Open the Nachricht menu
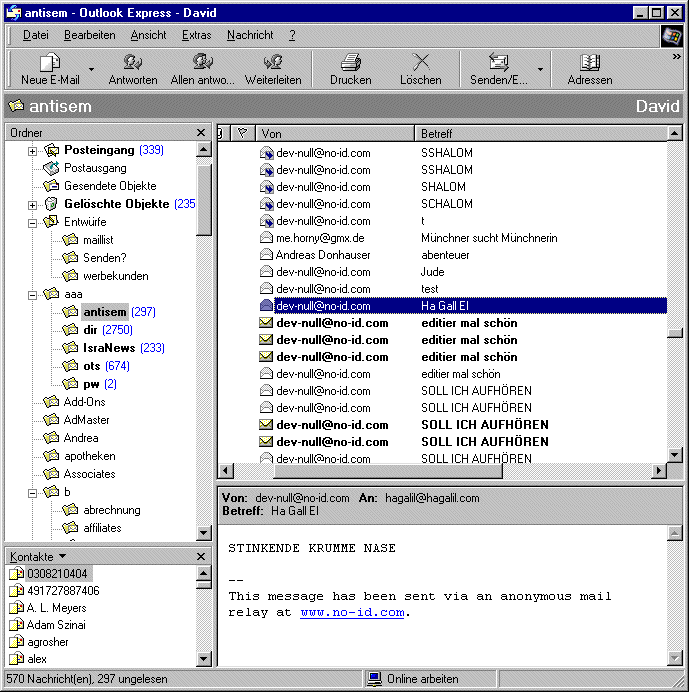The height and width of the screenshot is (692, 689). click(x=250, y=35)
